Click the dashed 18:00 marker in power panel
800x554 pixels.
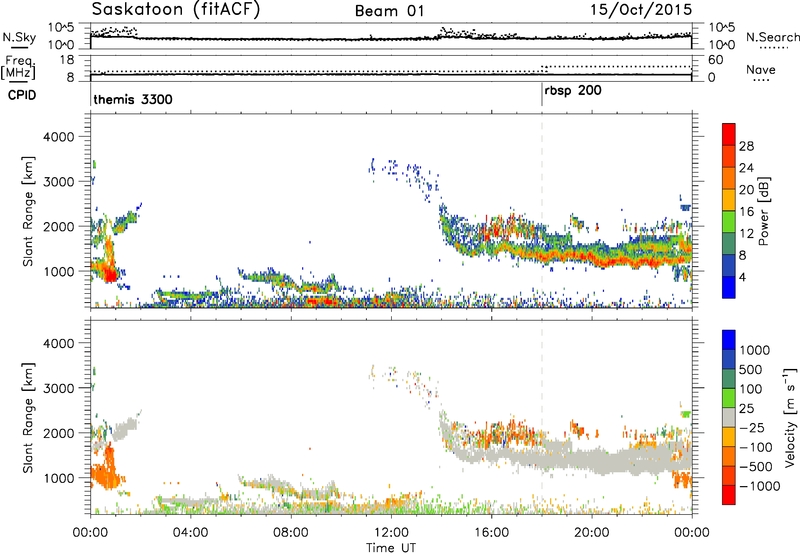[x=542, y=211]
